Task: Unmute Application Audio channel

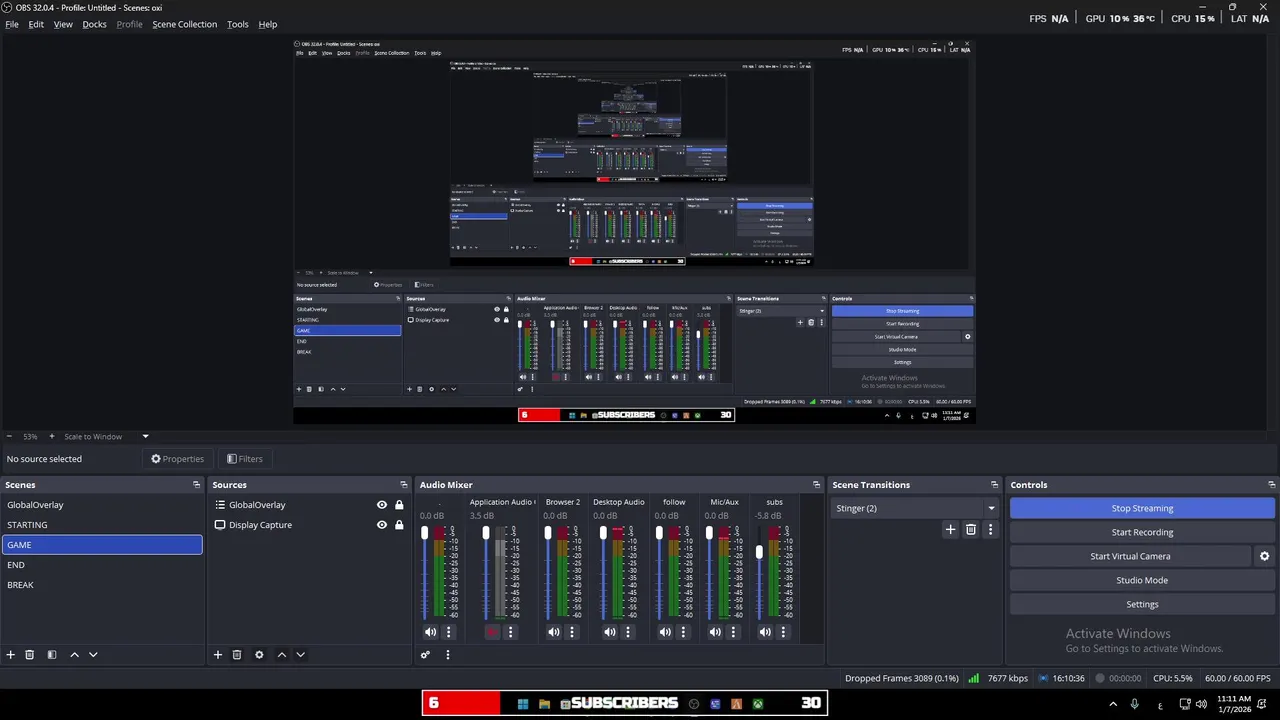Action: click(492, 632)
